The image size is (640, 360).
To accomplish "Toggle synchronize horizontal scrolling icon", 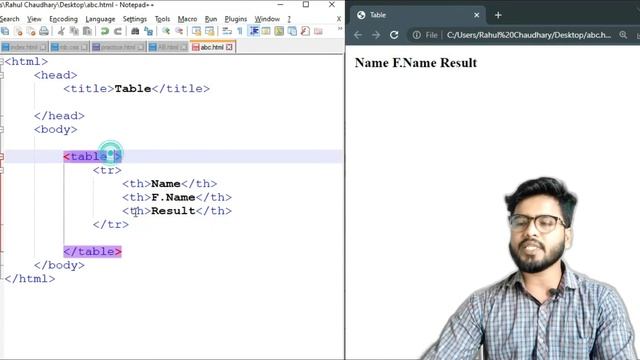I will coord(209,31).
